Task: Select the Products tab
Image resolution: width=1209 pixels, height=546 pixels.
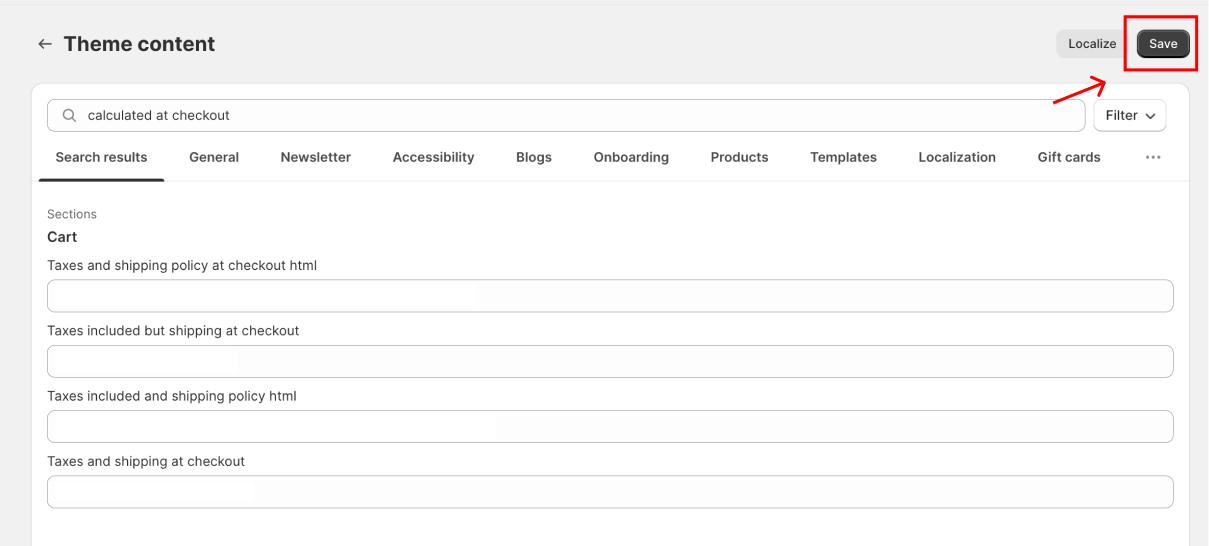Action: [739, 157]
